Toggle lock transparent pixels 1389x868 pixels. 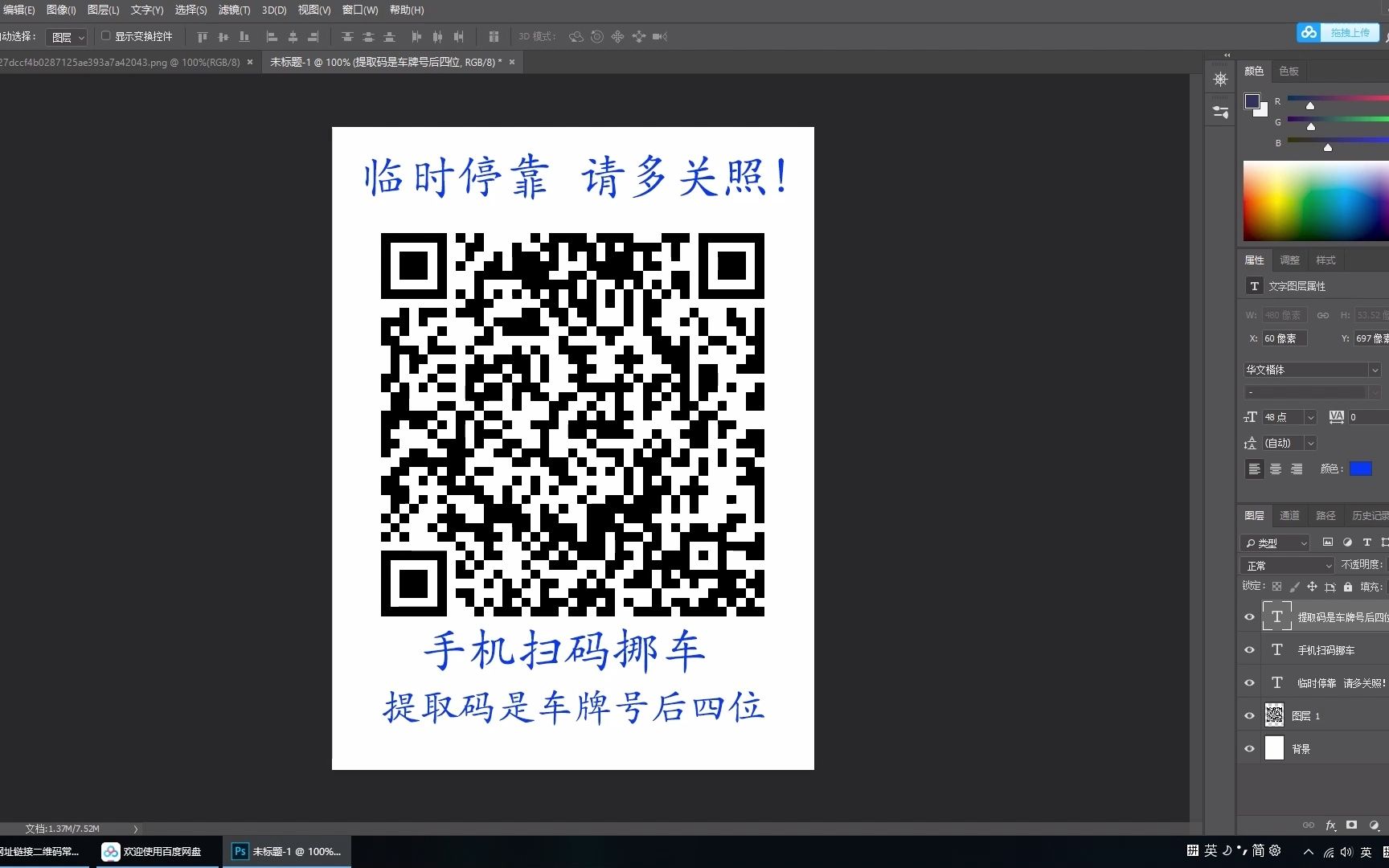(1276, 587)
